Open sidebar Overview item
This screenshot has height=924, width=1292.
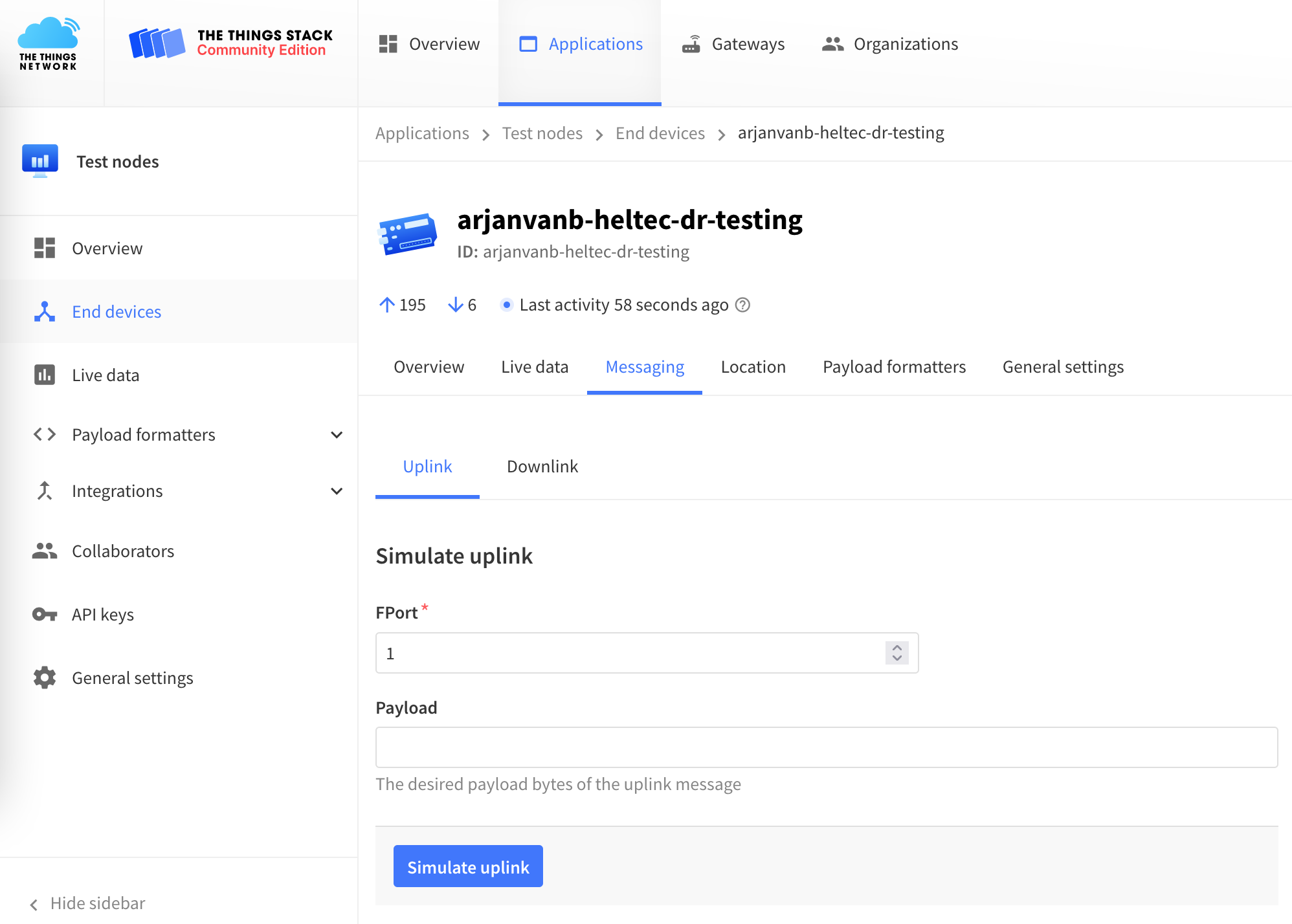[x=179, y=248]
